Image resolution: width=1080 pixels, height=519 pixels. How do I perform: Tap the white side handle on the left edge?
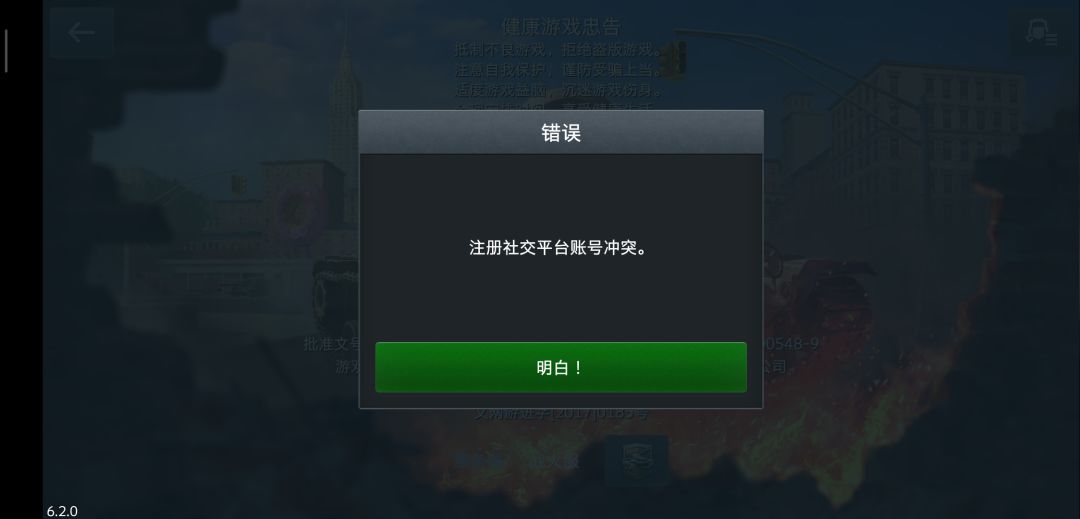coord(6,51)
